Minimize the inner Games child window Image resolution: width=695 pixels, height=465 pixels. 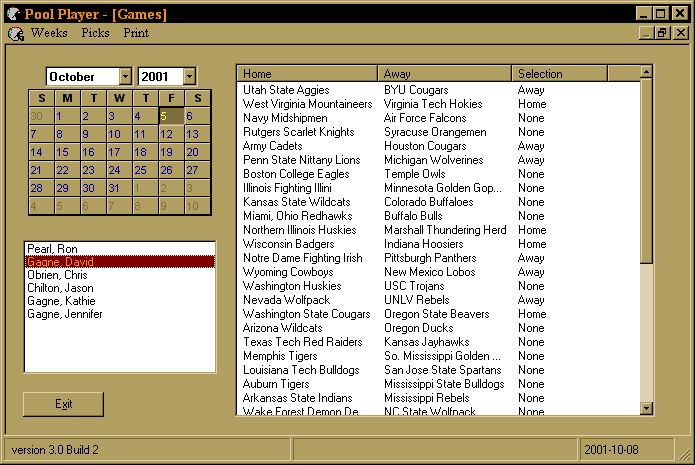(647, 33)
